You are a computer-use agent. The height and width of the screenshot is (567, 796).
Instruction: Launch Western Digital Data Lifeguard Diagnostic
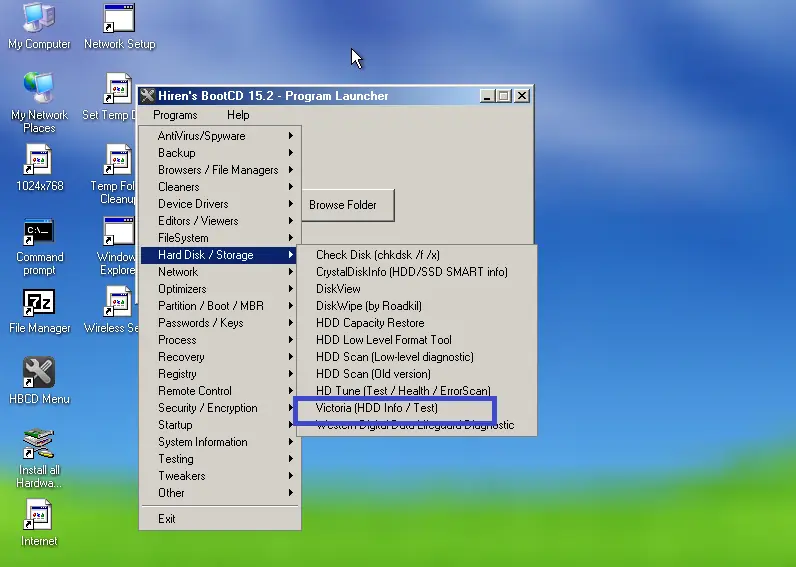pyautogui.click(x=416, y=425)
